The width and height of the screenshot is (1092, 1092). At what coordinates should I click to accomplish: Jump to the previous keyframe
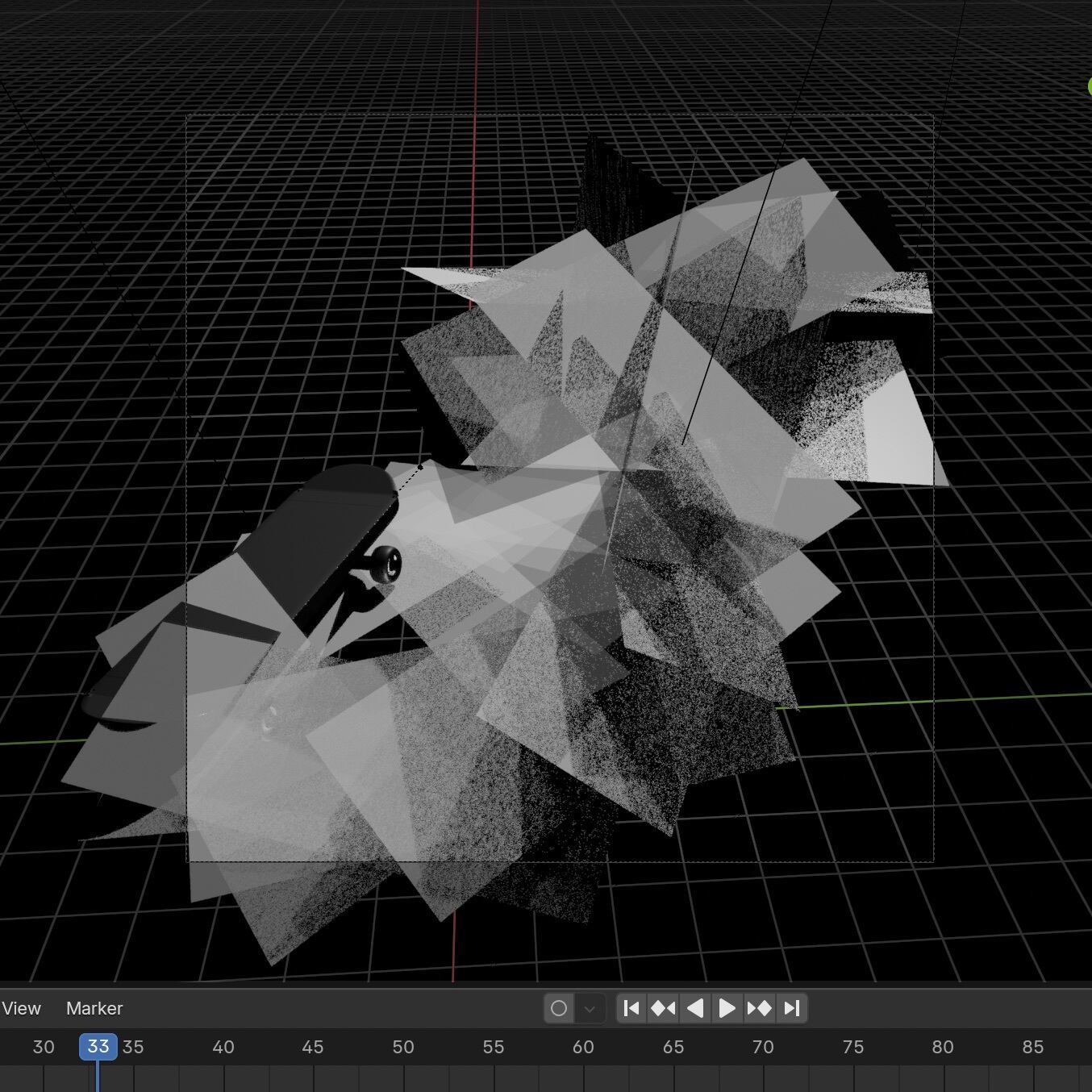(x=663, y=1008)
